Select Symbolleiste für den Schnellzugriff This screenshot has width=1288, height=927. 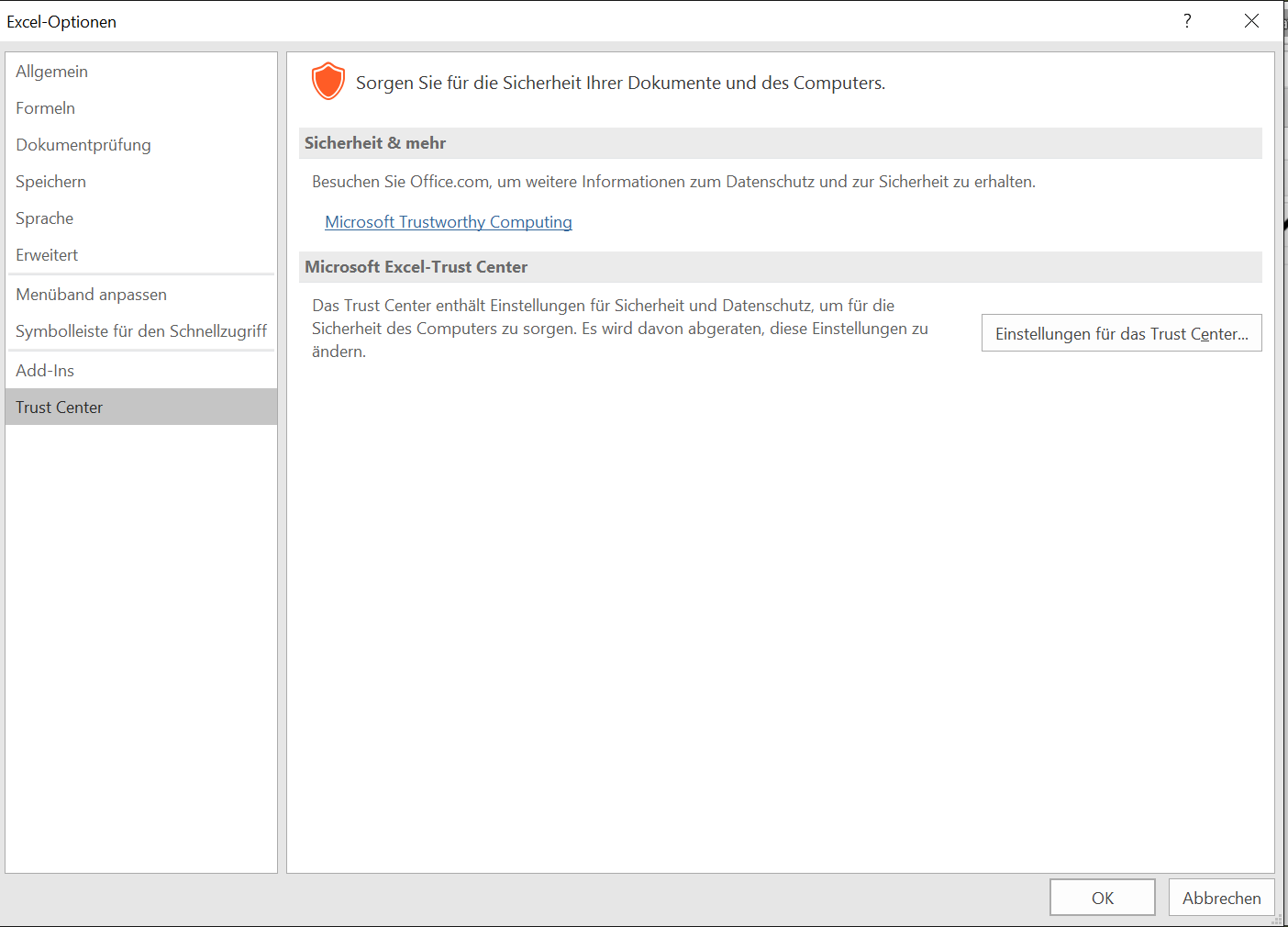pyautogui.click(x=141, y=331)
